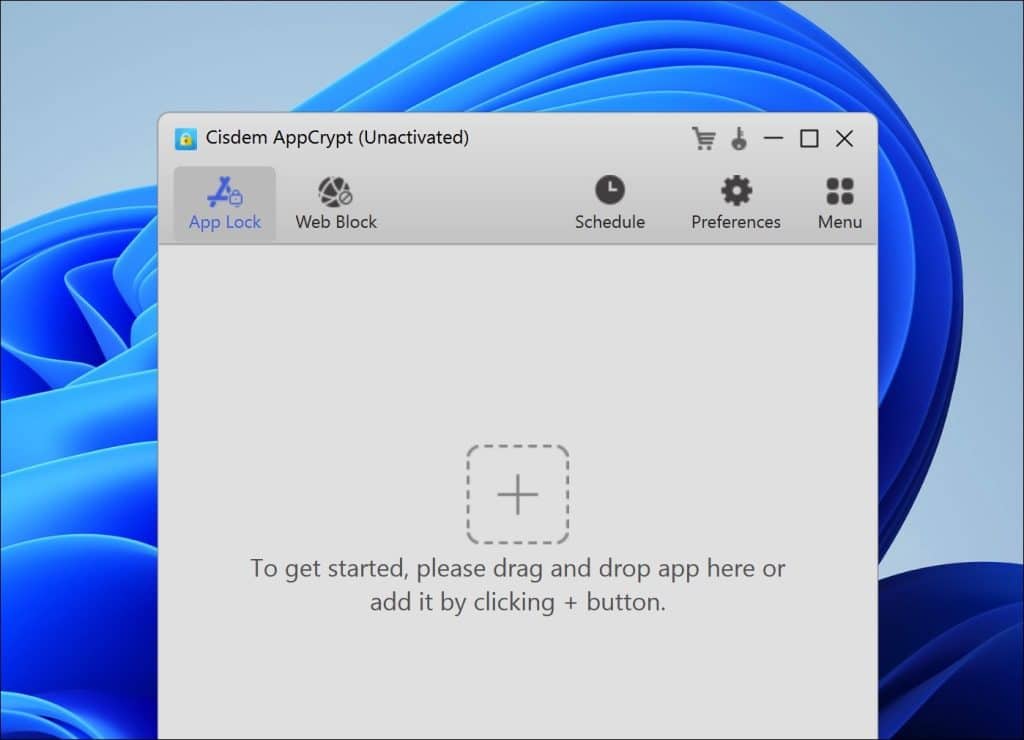Minimize the Cisdem AppCrypt window
This screenshot has width=1024, height=740.
774,138
